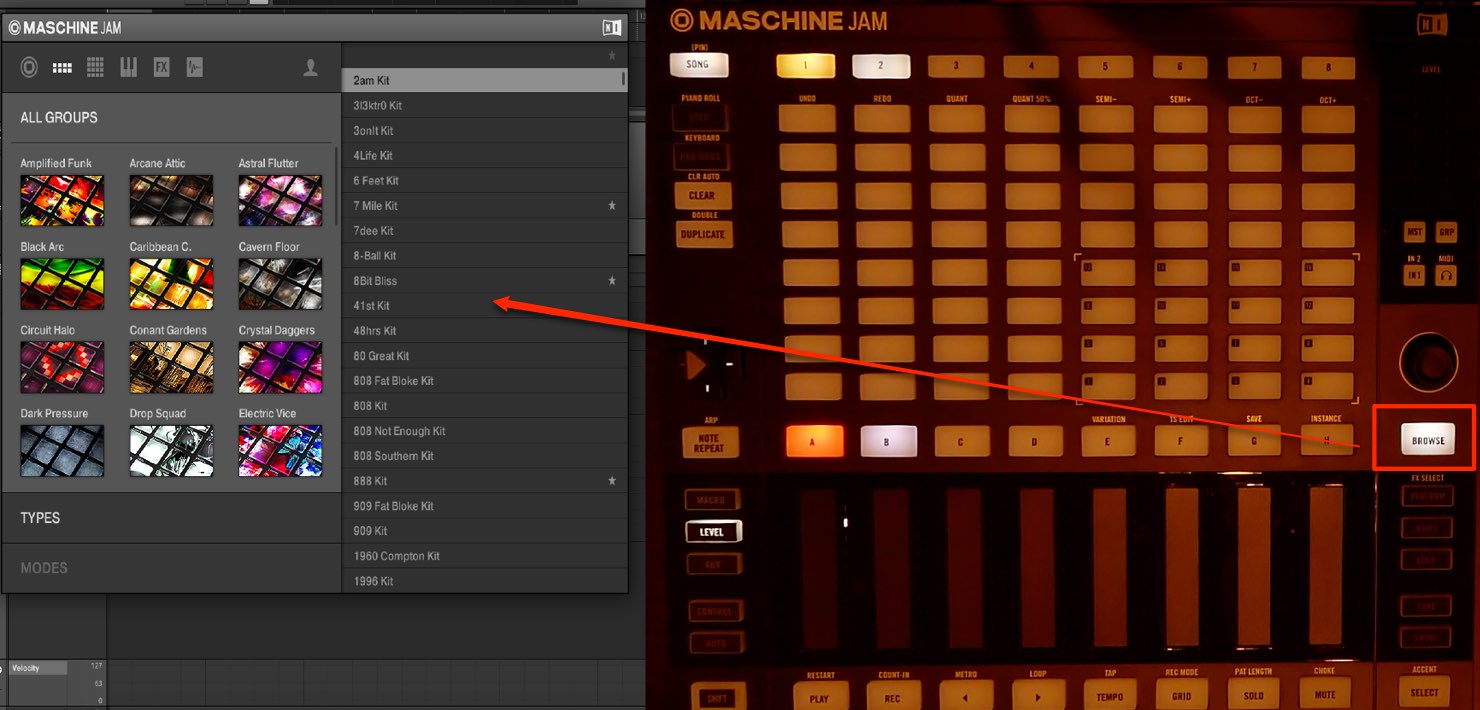The width and height of the screenshot is (1480, 710).
Task: Select '909 Kit' in list
Action: (484, 531)
